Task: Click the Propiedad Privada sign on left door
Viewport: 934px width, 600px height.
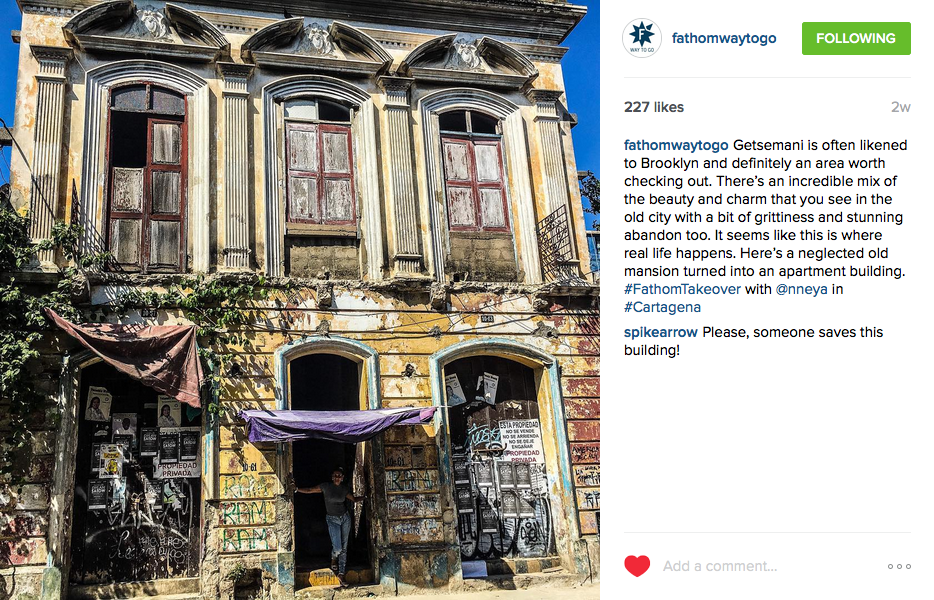Action: 178,469
